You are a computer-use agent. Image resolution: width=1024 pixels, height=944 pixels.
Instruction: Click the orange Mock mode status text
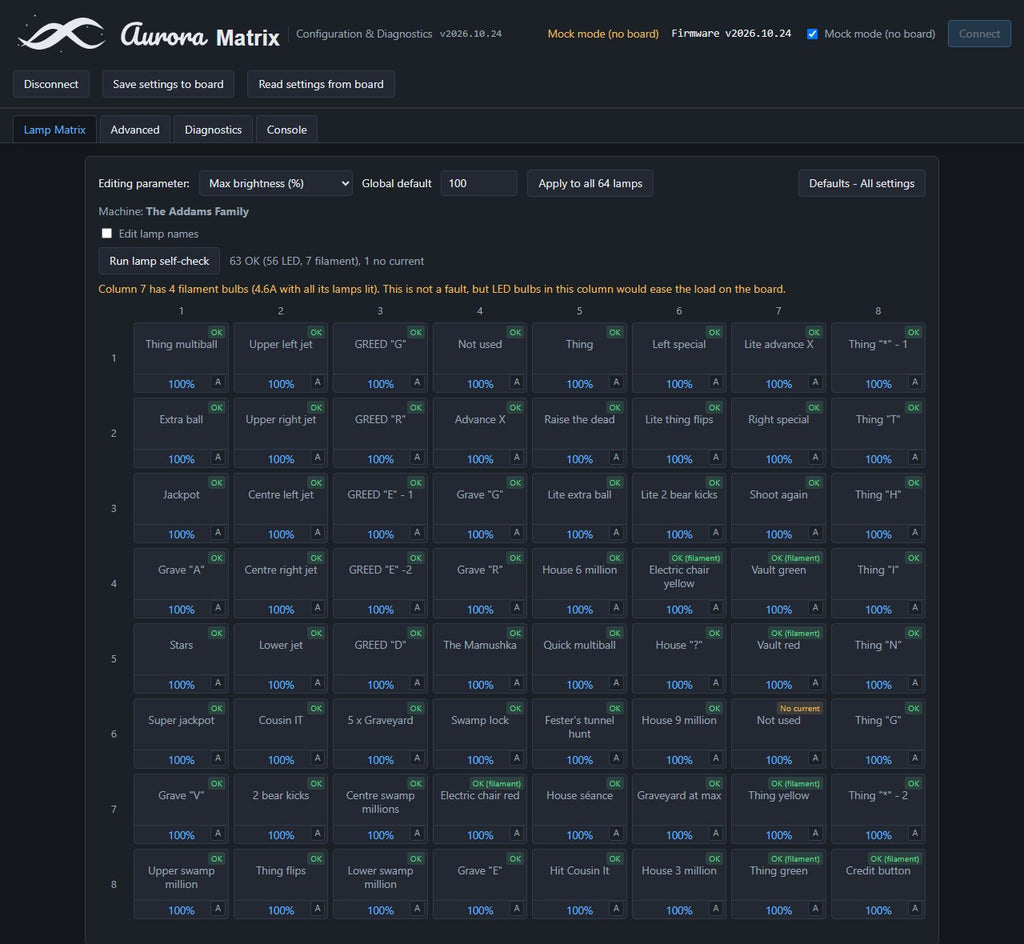pos(603,34)
